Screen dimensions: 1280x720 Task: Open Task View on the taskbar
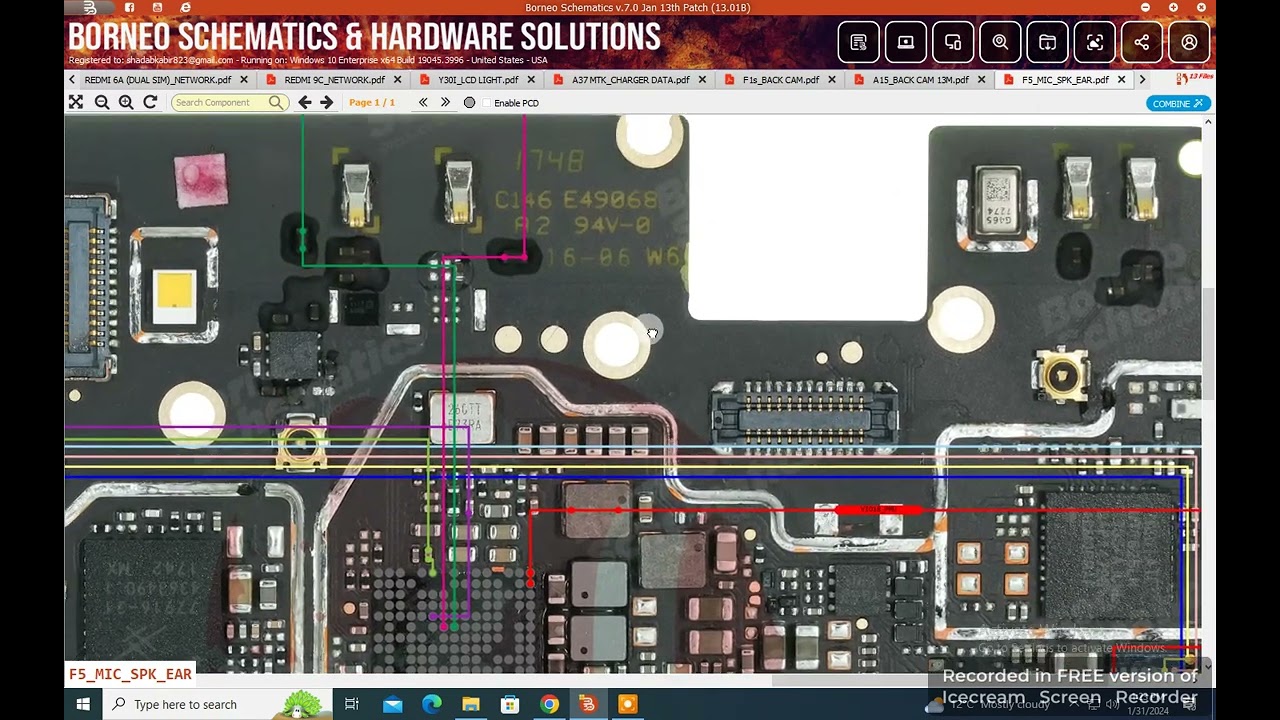tap(351, 704)
